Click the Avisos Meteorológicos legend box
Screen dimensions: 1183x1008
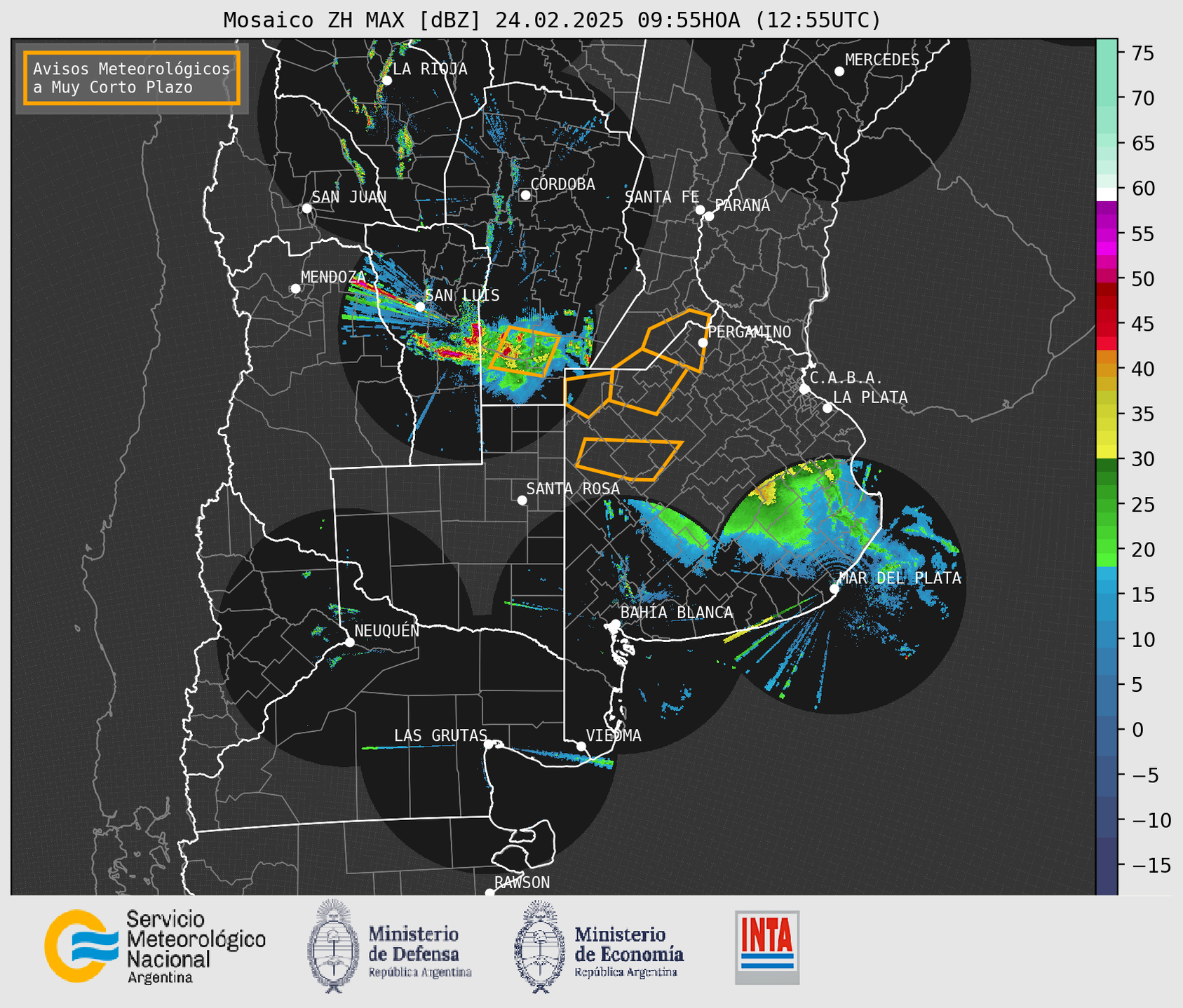[x=132, y=78]
